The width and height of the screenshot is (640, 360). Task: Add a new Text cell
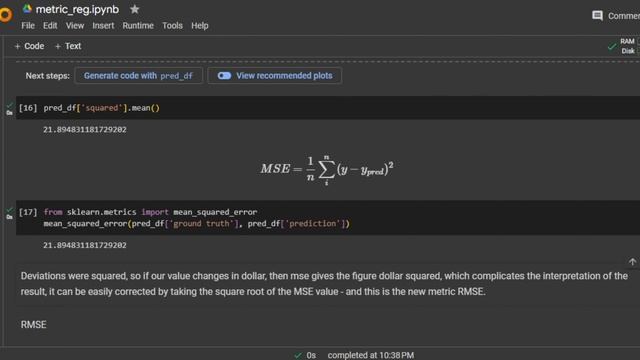pos(68,46)
